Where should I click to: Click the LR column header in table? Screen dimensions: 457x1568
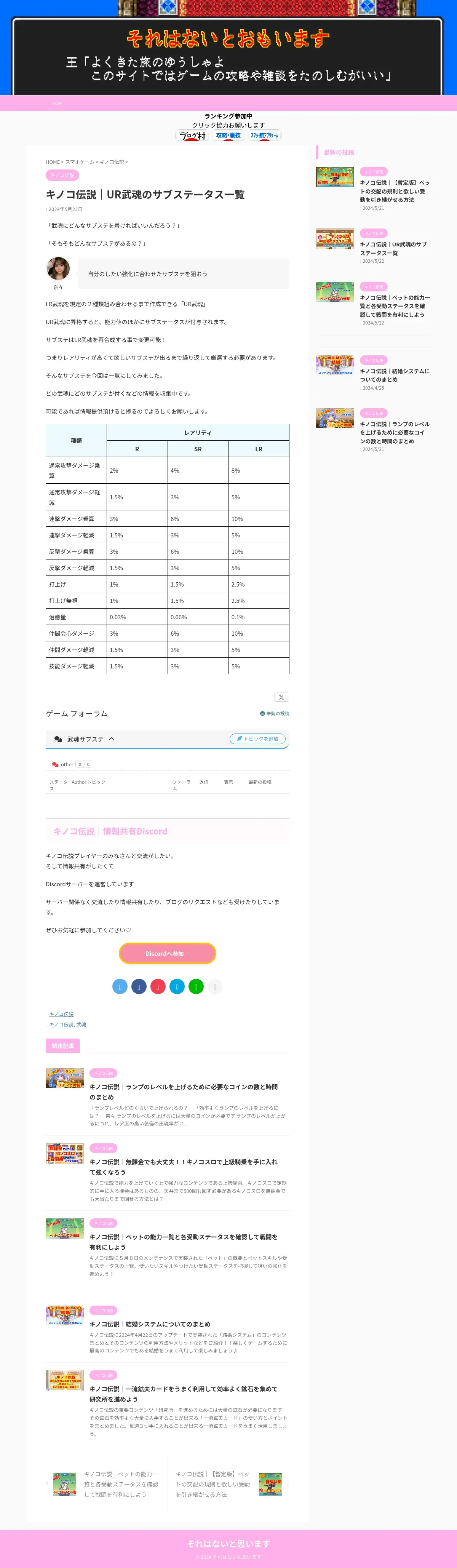[x=259, y=449]
